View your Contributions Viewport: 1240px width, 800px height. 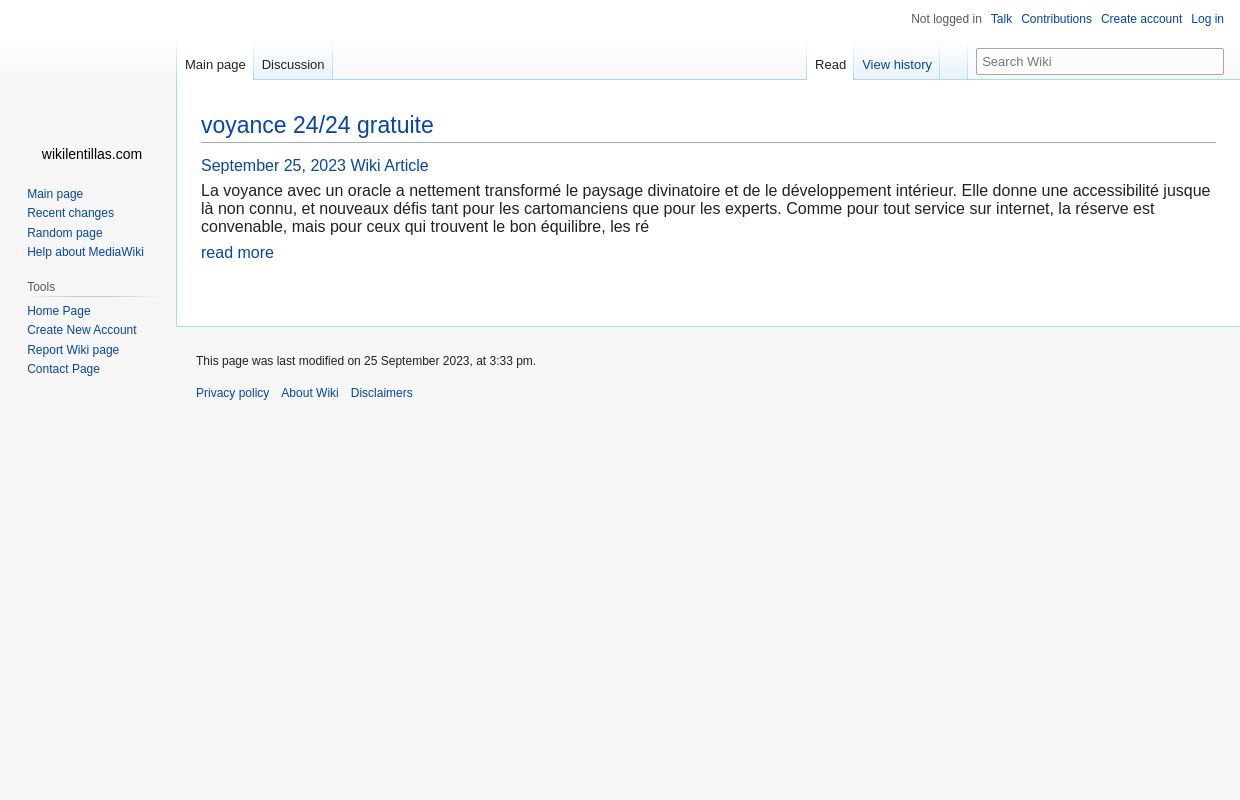1056,19
